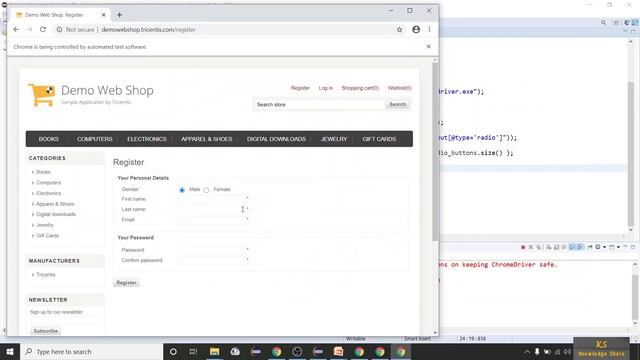This screenshot has height=360, width=640.
Task: Show hidden tray icons chevron
Action: coord(527,351)
